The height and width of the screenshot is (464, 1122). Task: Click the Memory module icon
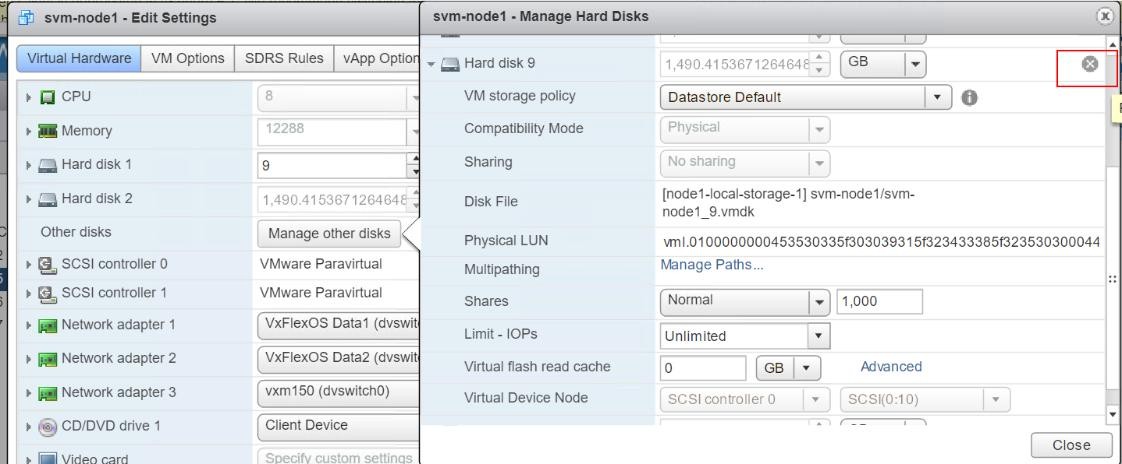tap(47, 130)
